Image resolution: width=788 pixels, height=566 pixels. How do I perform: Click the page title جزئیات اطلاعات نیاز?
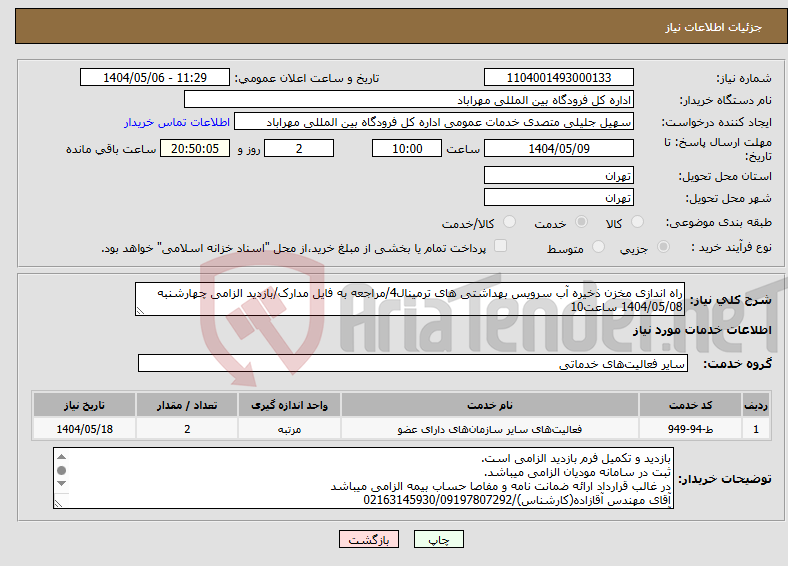coord(713,27)
